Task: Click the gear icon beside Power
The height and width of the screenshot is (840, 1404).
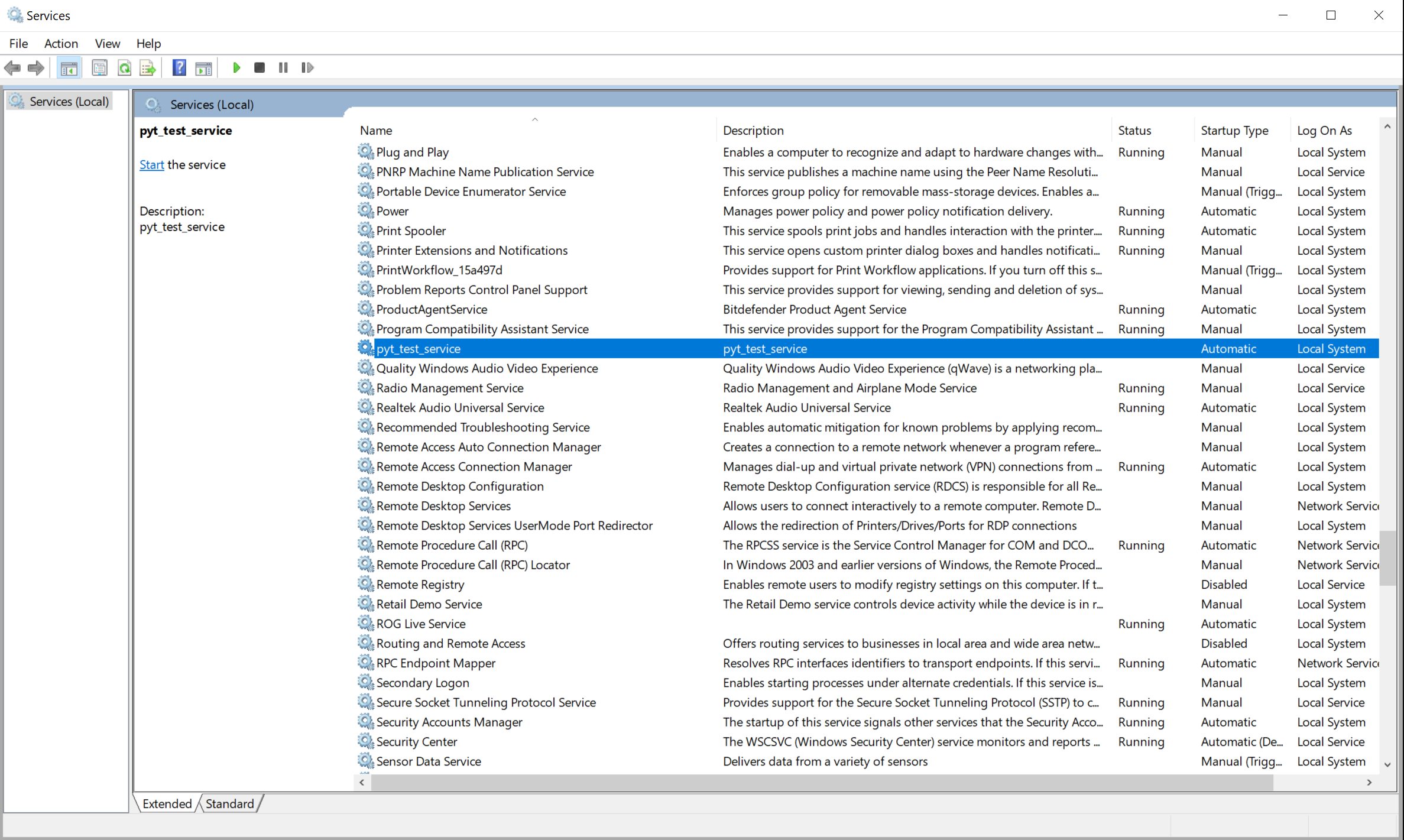Action: coord(366,210)
